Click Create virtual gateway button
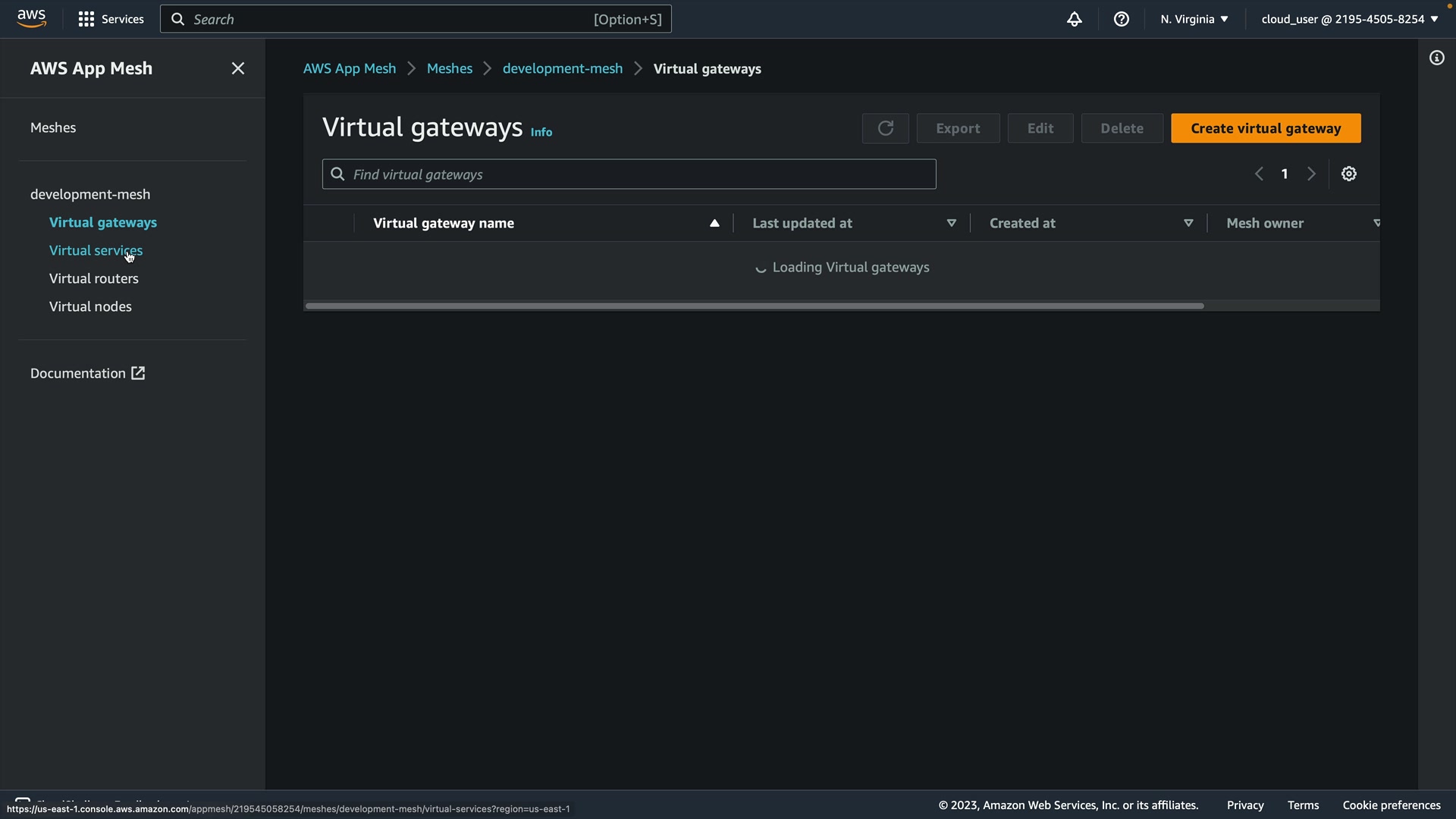This screenshot has height=819, width=1456. click(1265, 128)
